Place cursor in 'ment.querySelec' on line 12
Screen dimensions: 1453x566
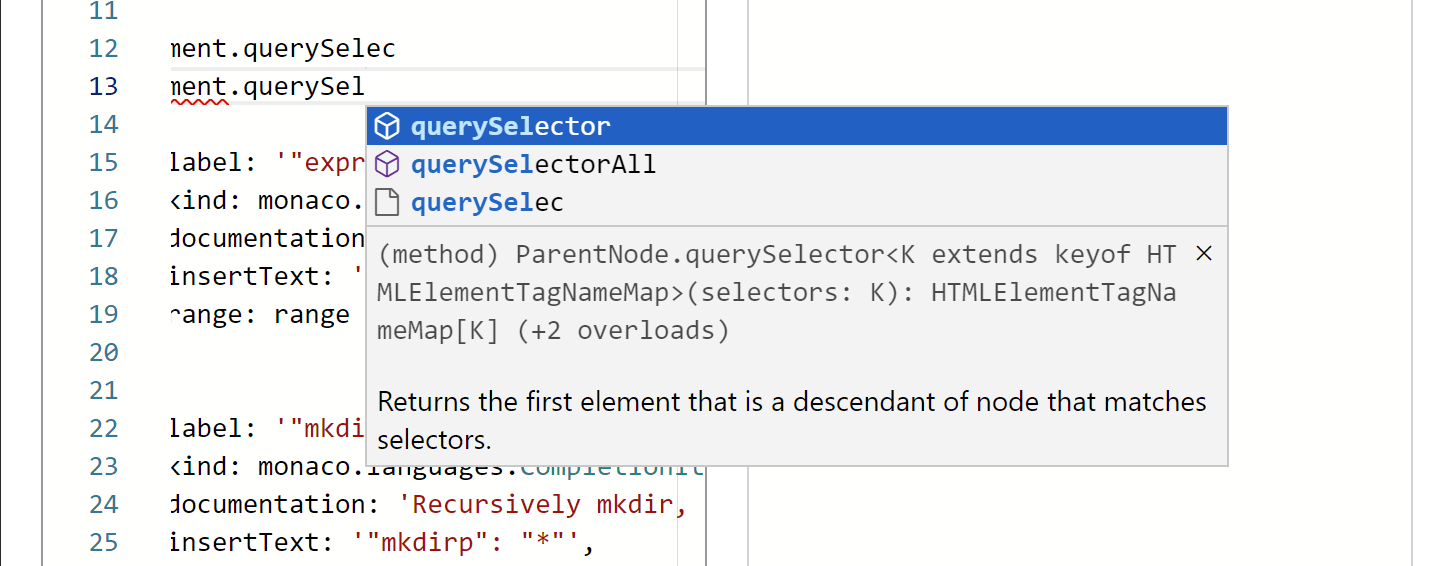tap(284, 48)
